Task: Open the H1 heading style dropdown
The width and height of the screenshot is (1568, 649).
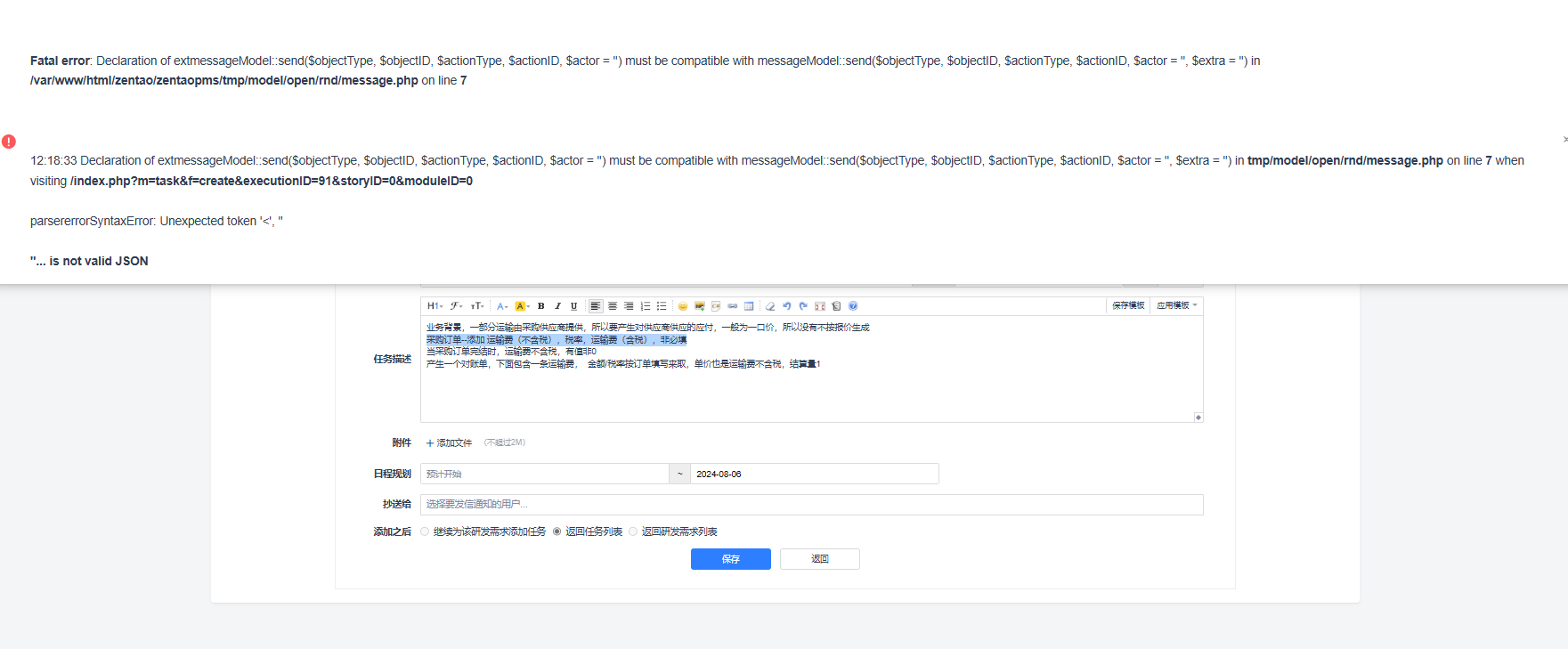Action: click(435, 306)
